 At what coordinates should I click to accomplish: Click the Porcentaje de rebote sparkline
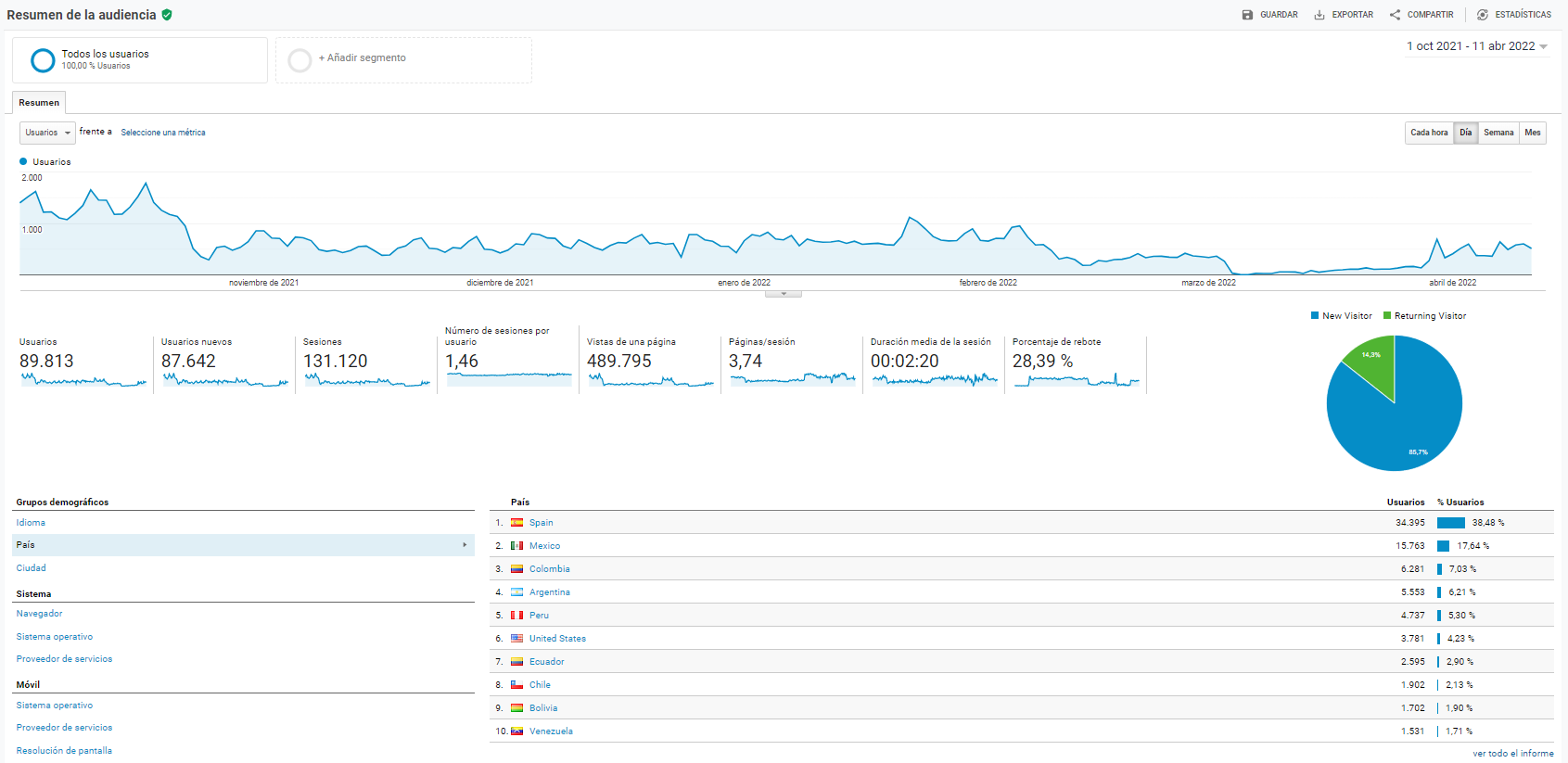tap(1077, 380)
